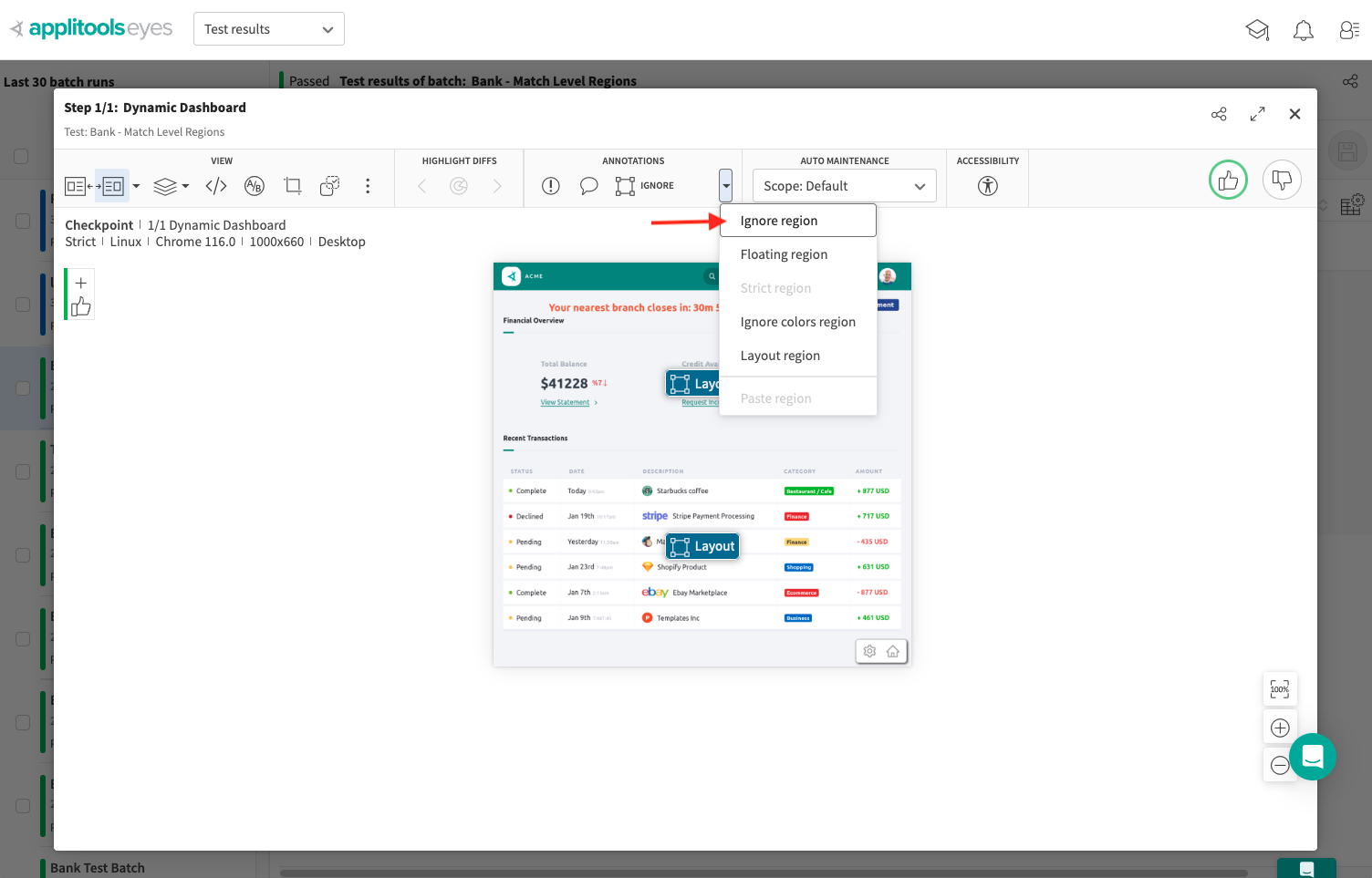Add a remark with the speech bubble icon
1372x878 pixels.
pyautogui.click(x=588, y=186)
